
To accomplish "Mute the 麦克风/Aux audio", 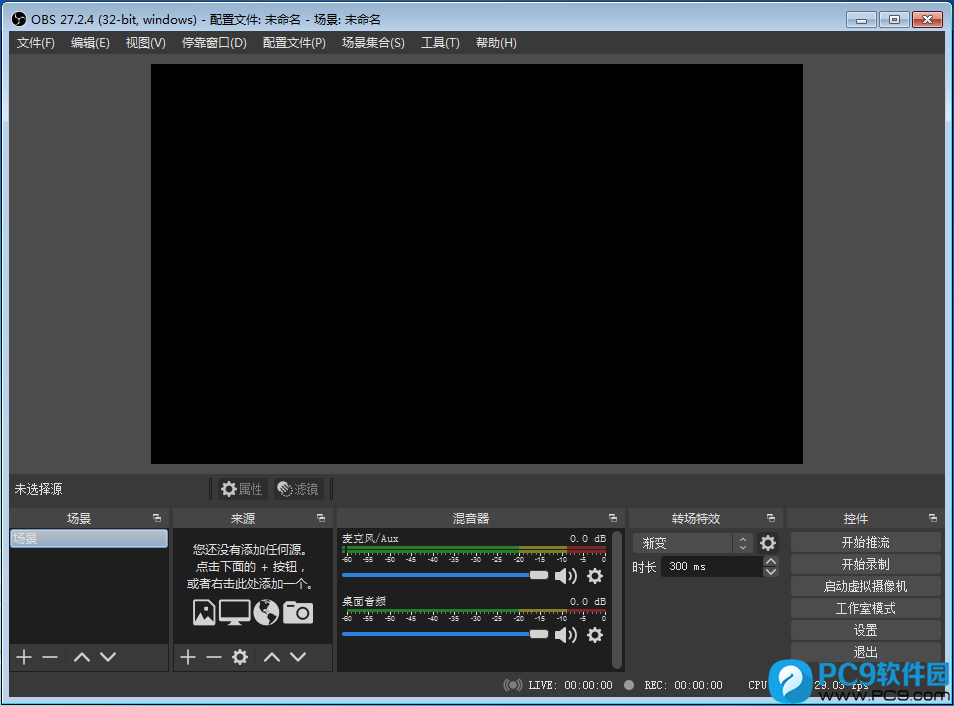I will 566,576.
